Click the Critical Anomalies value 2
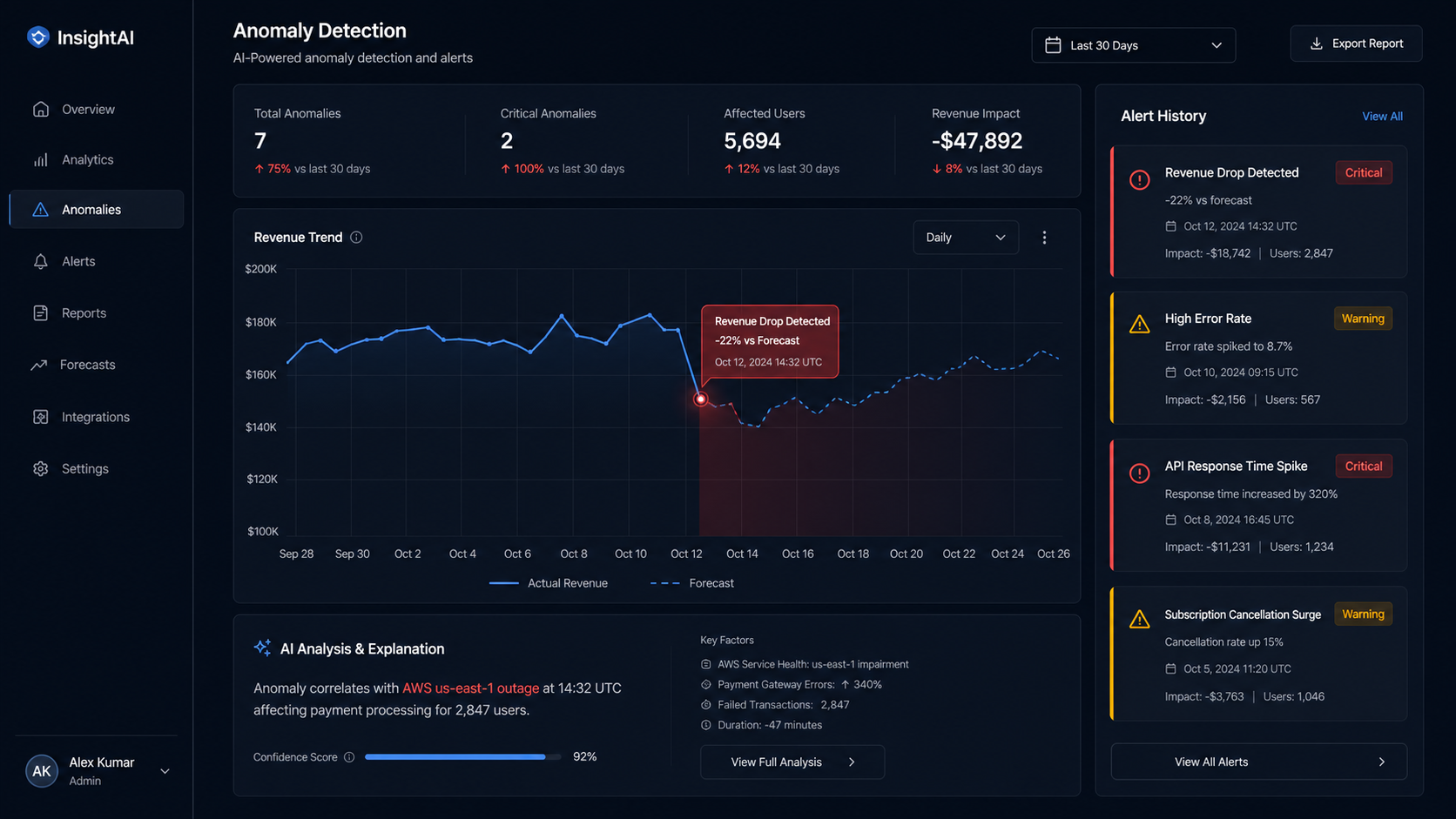The height and width of the screenshot is (819, 1456). (x=507, y=141)
